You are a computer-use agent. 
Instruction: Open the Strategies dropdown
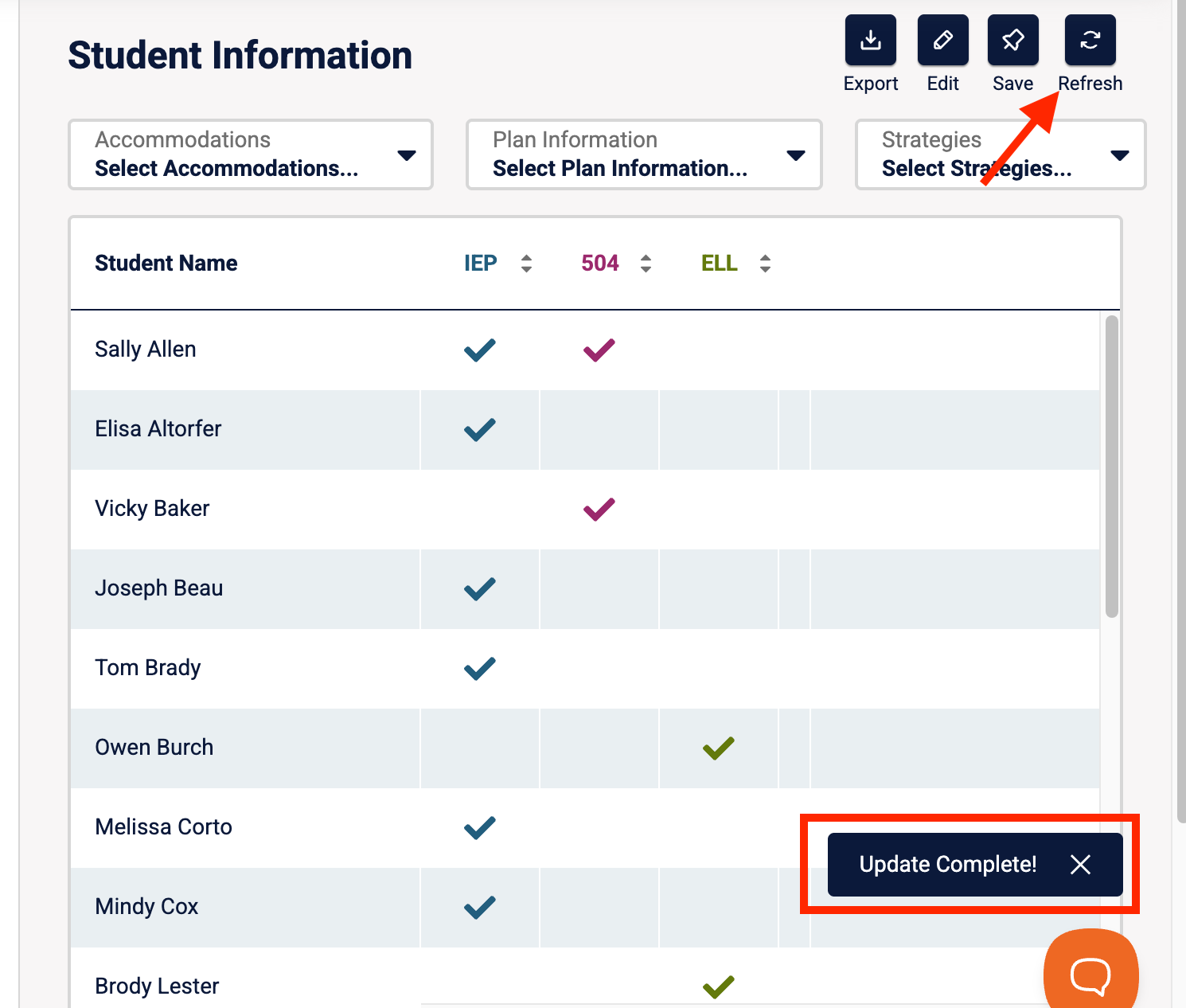[x=1001, y=154]
